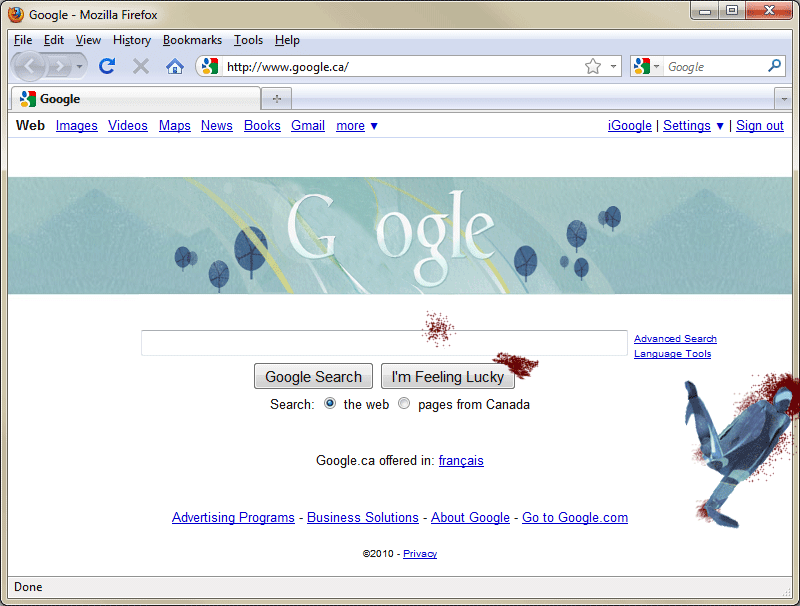Open the History menu
The width and height of the screenshot is (800, 606).
[x=132, y=40]
